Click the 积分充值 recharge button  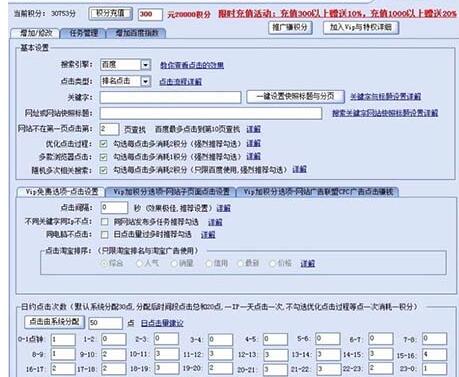click(x=110, y=14)
